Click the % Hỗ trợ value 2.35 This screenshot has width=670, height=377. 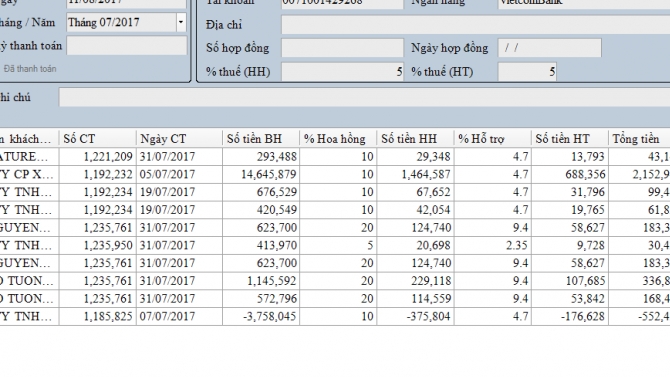[493, 245]
